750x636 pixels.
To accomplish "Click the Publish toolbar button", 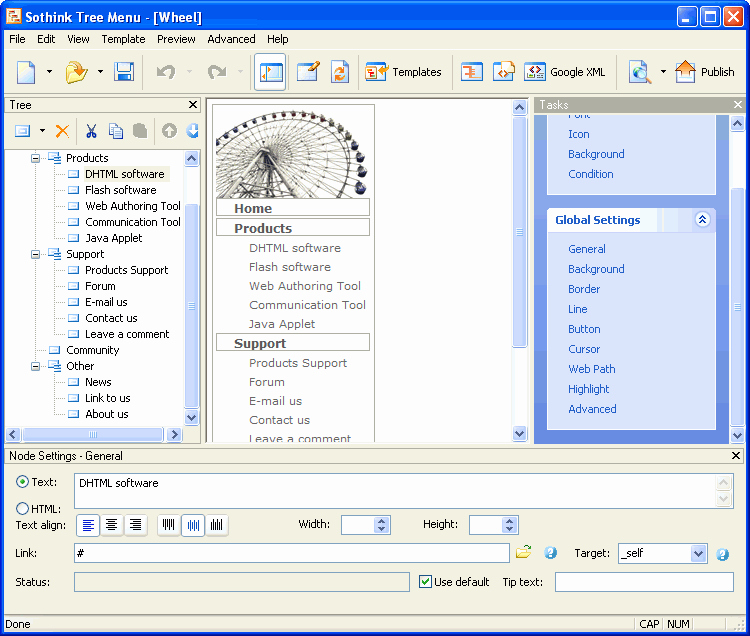I will (x=705, y=72).
